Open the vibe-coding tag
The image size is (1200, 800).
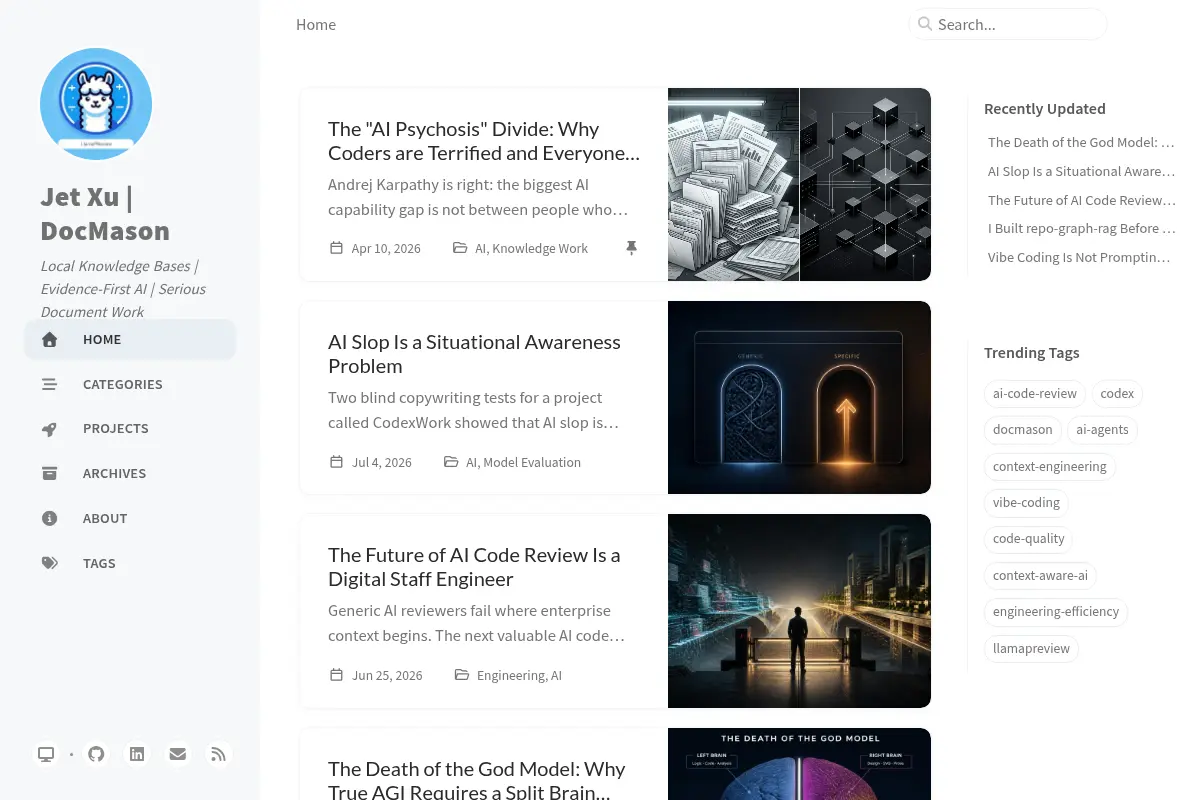pyautogui.click(x=1026, y=502)
